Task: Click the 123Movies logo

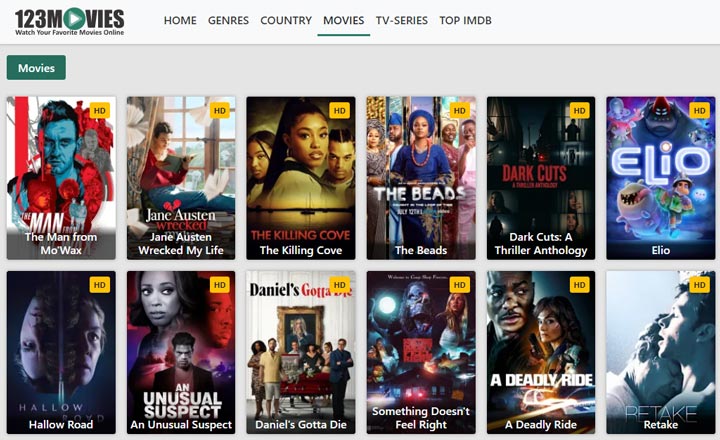Action: click(69, 22)
